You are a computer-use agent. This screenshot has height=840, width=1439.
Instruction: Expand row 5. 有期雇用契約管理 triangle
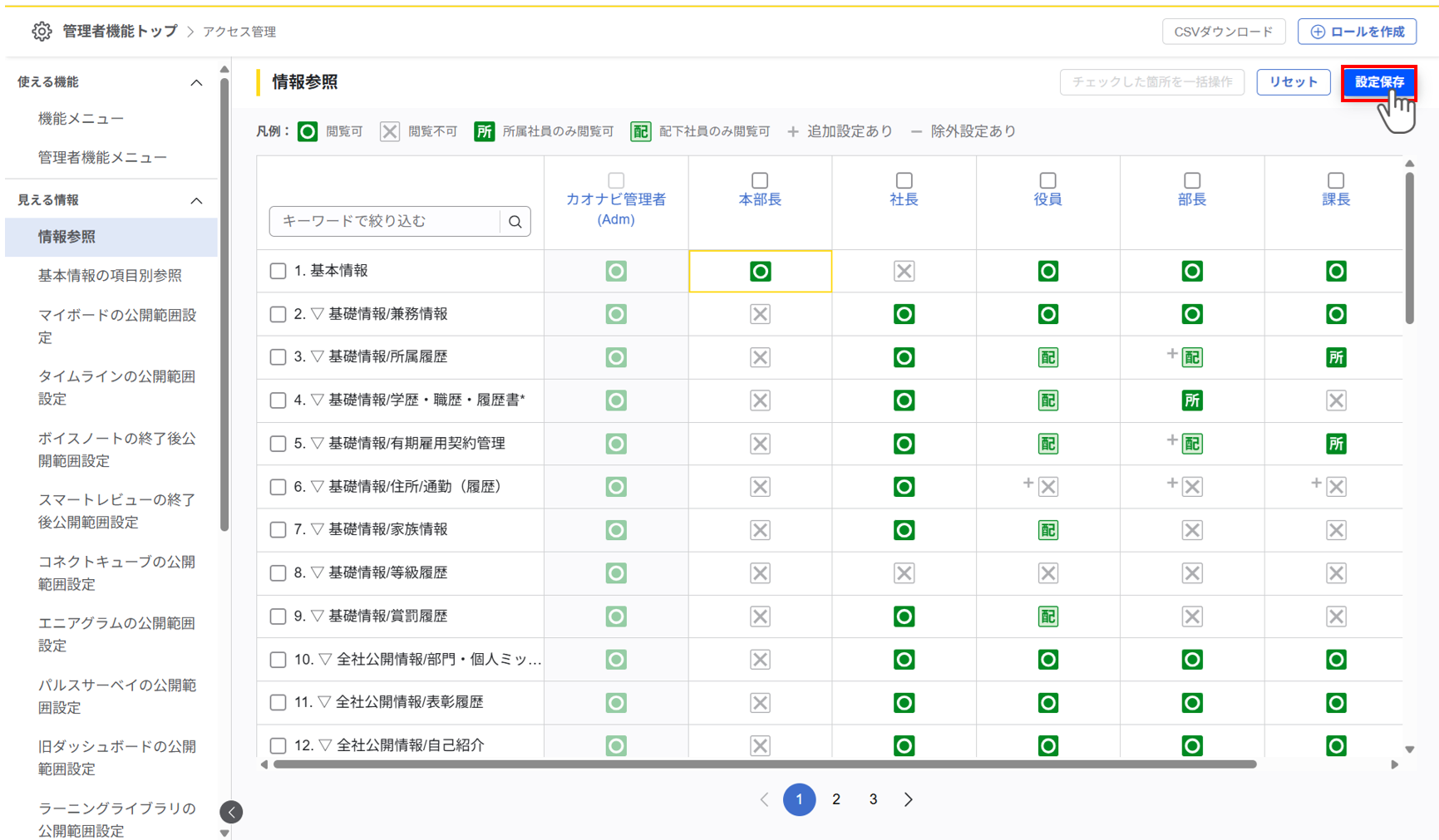pyautogui.click(x=317, y=444)
